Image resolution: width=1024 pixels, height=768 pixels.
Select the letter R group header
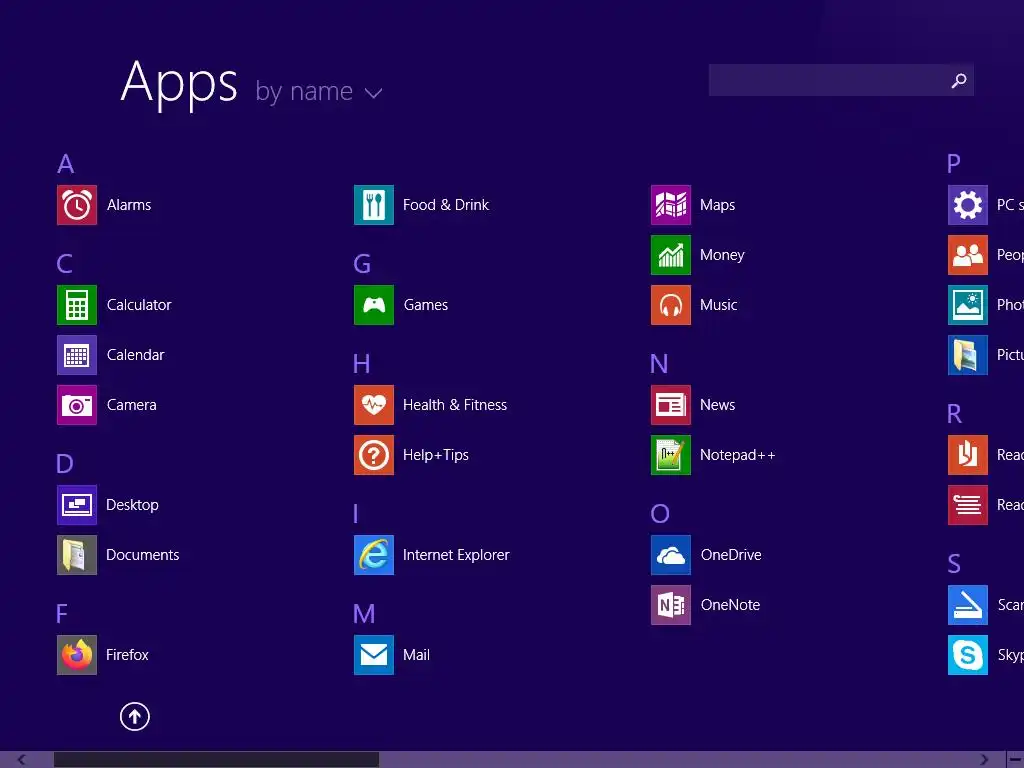(x=954, y=414)
